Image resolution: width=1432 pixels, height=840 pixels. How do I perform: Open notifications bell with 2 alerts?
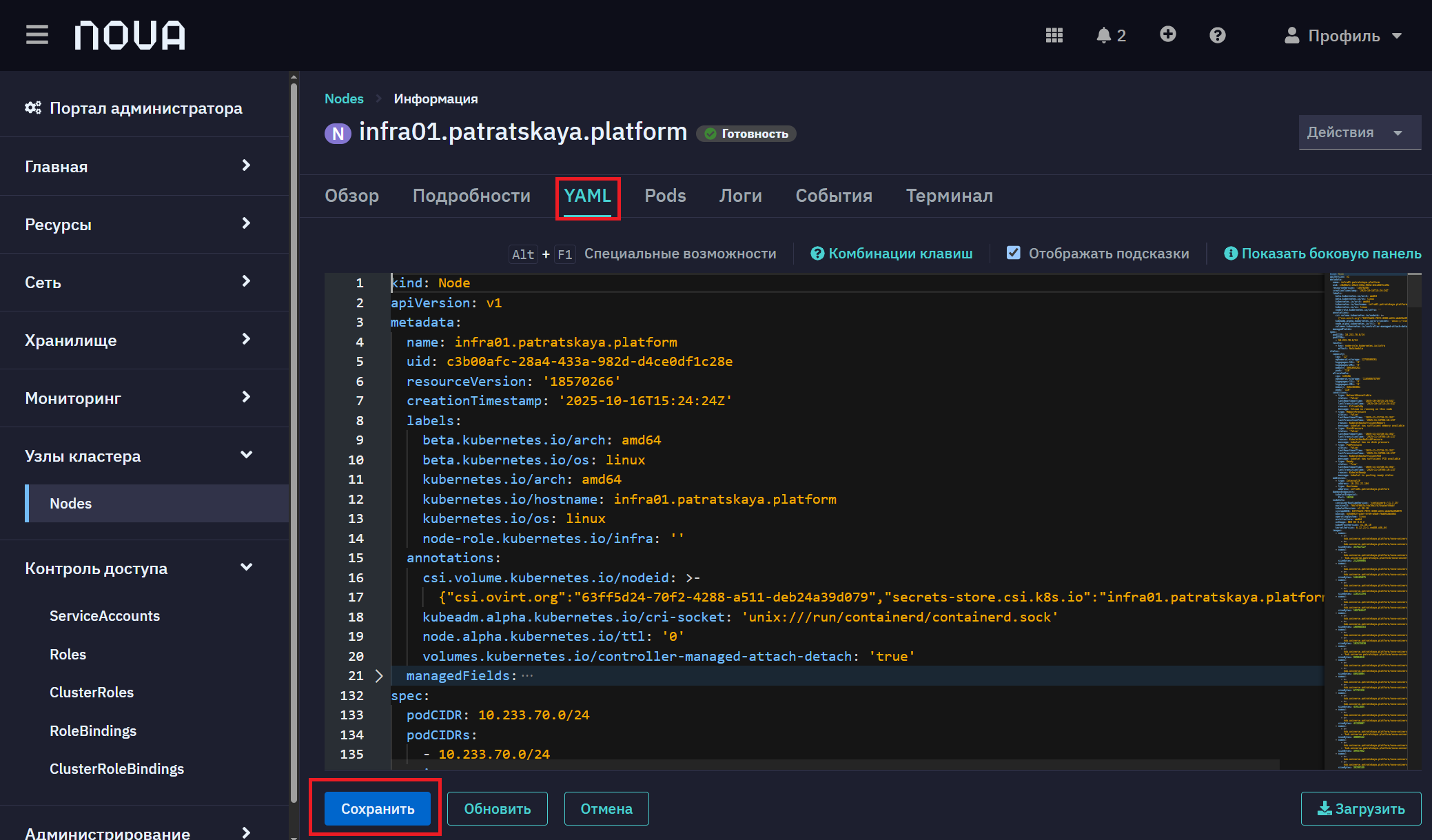pyautogui.click(x=1111, y=35)
